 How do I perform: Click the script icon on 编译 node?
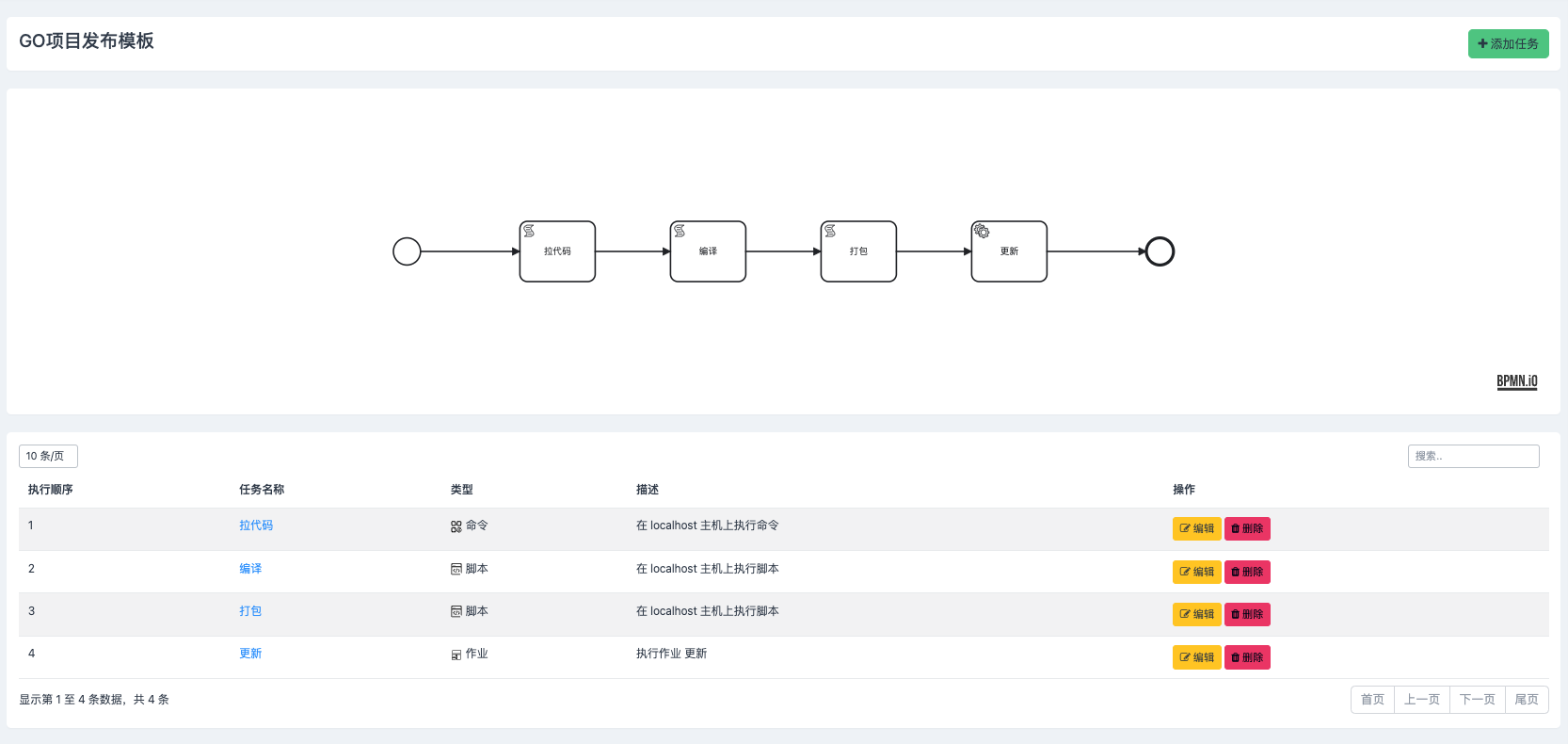coord(680,231)
